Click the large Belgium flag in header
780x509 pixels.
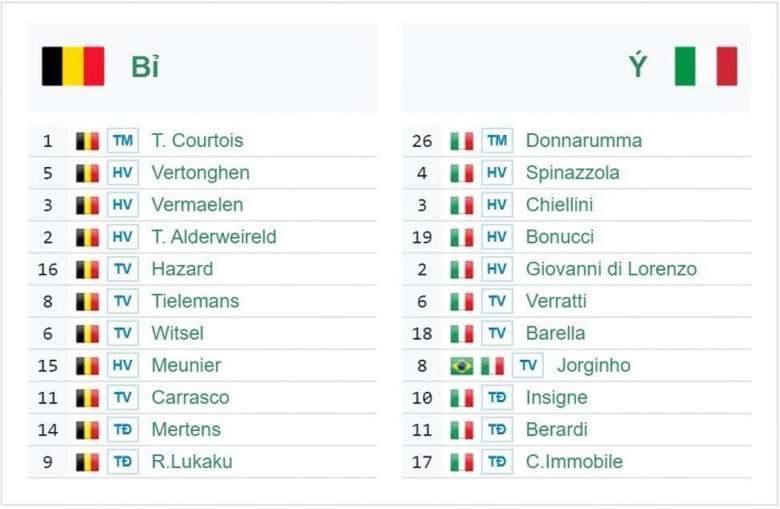tap(73, 66)
